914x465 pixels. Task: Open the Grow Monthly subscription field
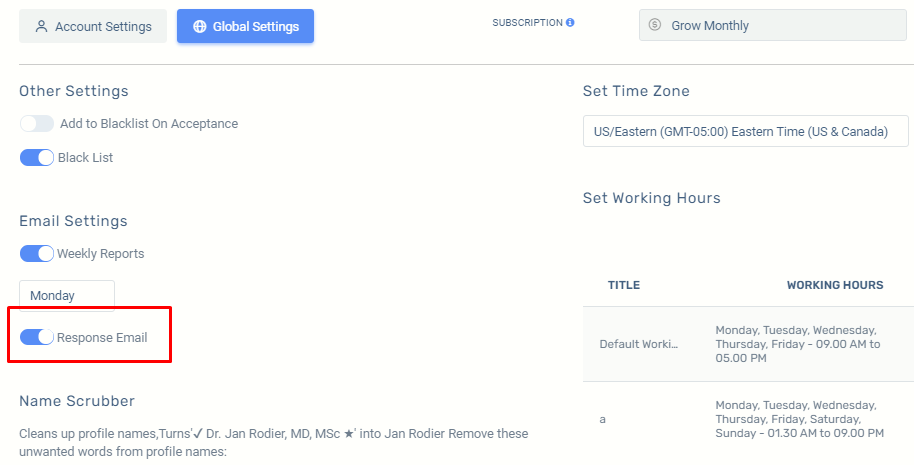coord(772,25)
